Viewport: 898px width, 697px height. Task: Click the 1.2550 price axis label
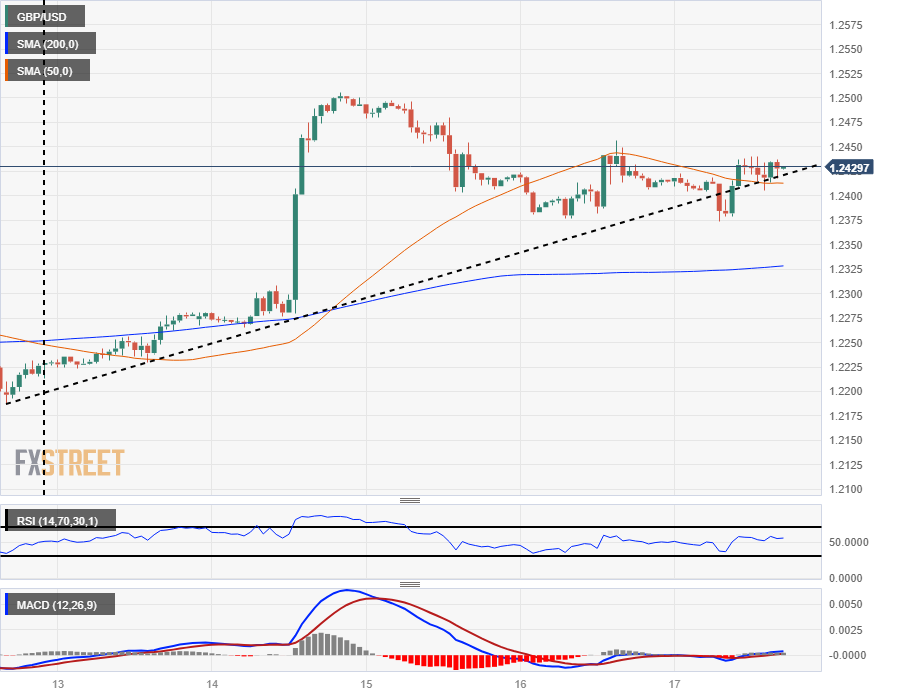[846, 49]
